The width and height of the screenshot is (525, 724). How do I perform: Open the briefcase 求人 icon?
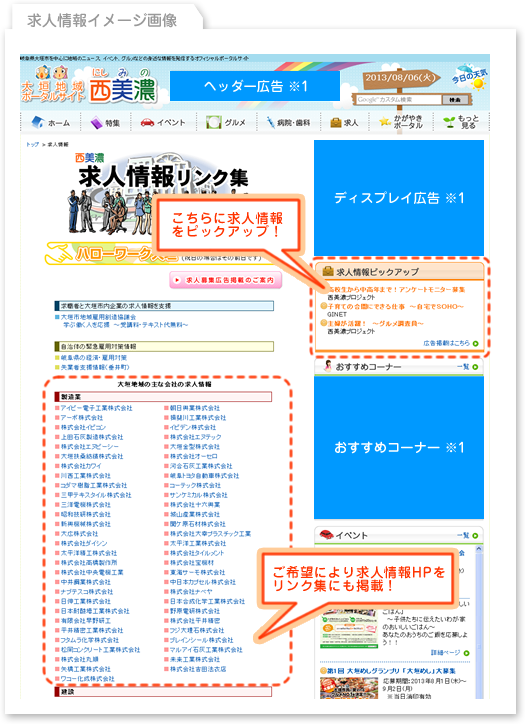point(336,122)
